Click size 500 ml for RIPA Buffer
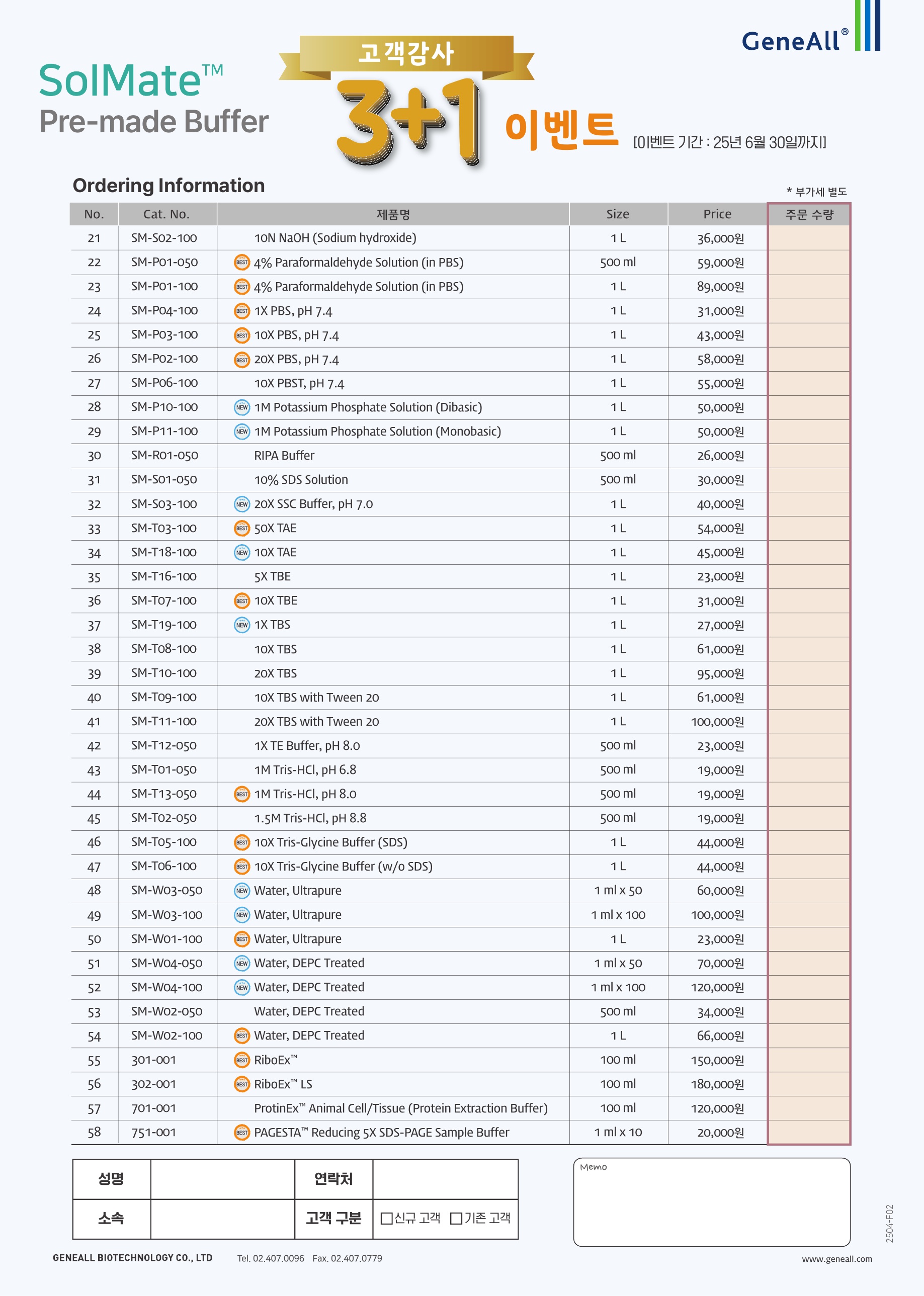 click(x=618, y=456)
